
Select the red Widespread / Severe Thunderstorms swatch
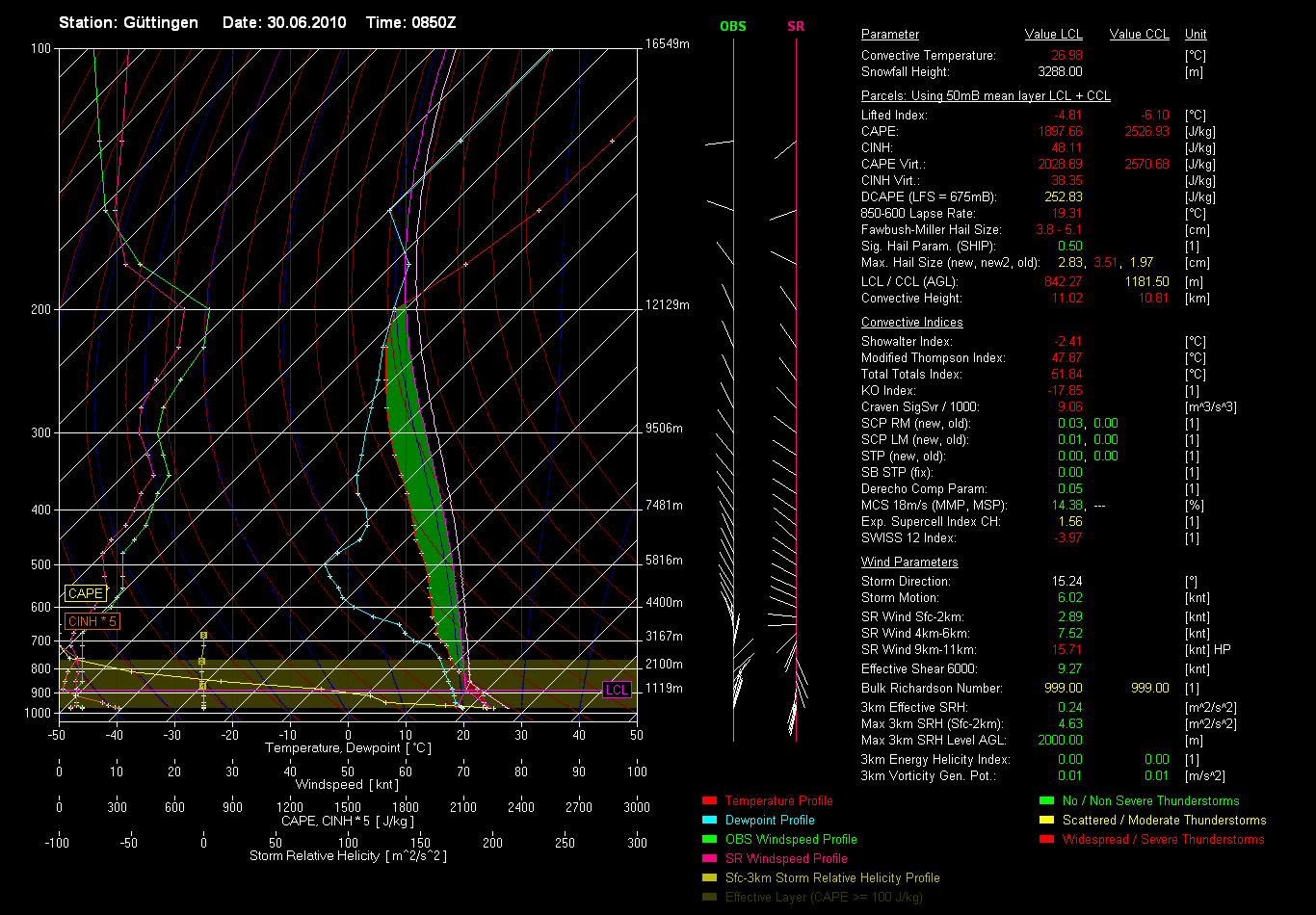point(1047,839)
